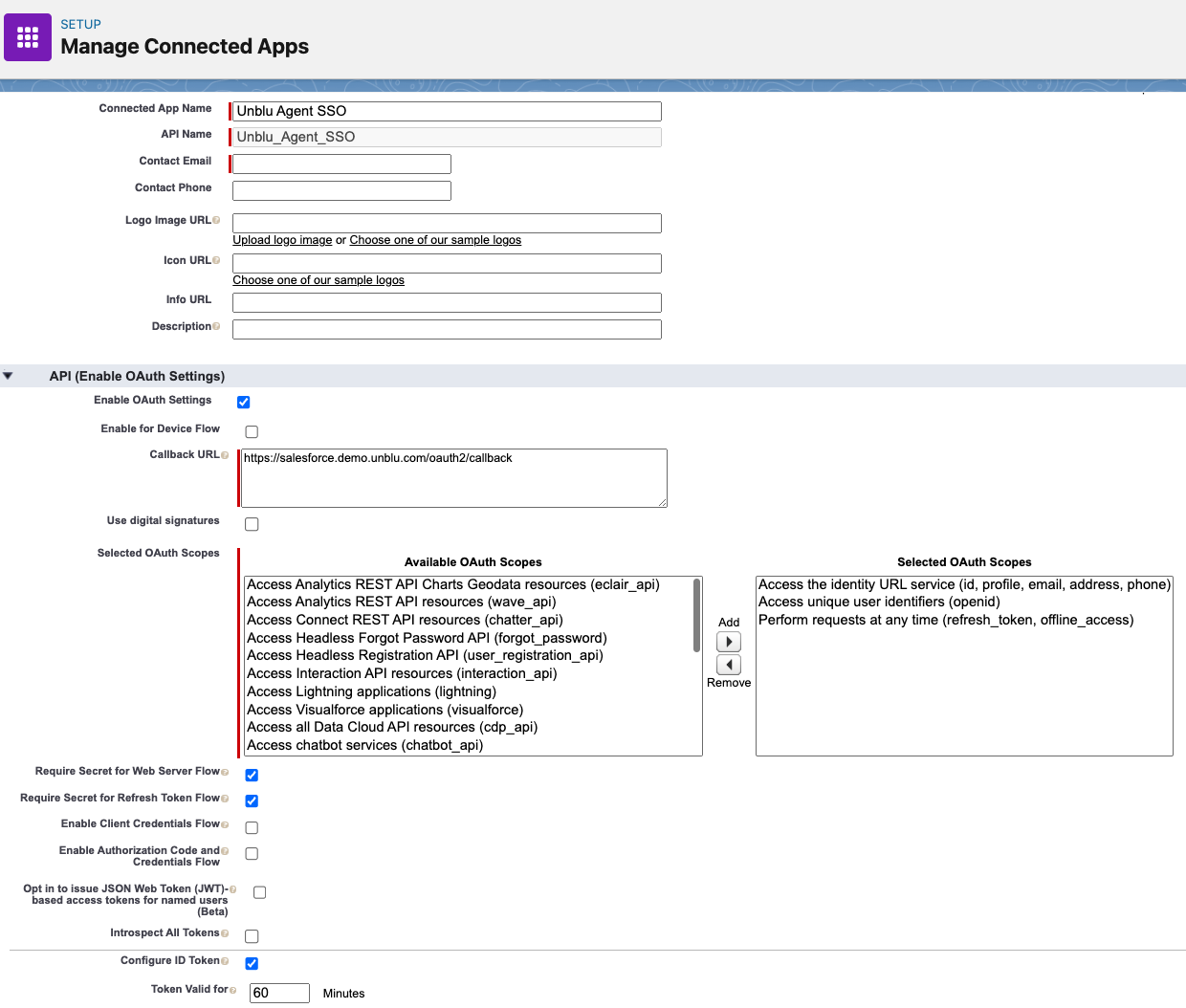Open the Salesforce App Launcher grid icon
Image resolution: width=1186 pixels, height=1008 pixels.
pyautogui.click(x=26, y=36)
